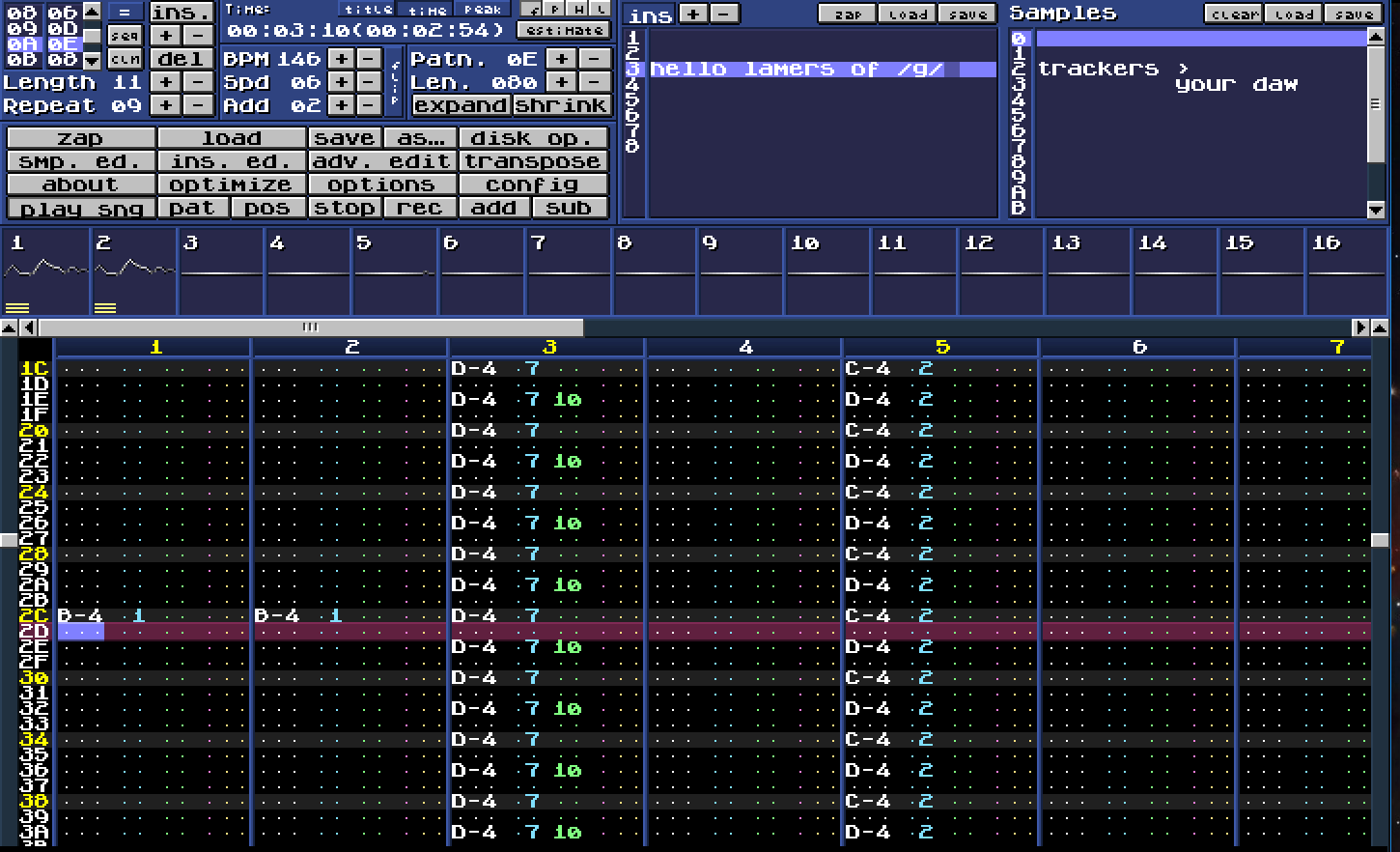This screenshot has width=1400, height=852.
Task: Click the small 'L' button above estimate
Action: coord(600,9)
